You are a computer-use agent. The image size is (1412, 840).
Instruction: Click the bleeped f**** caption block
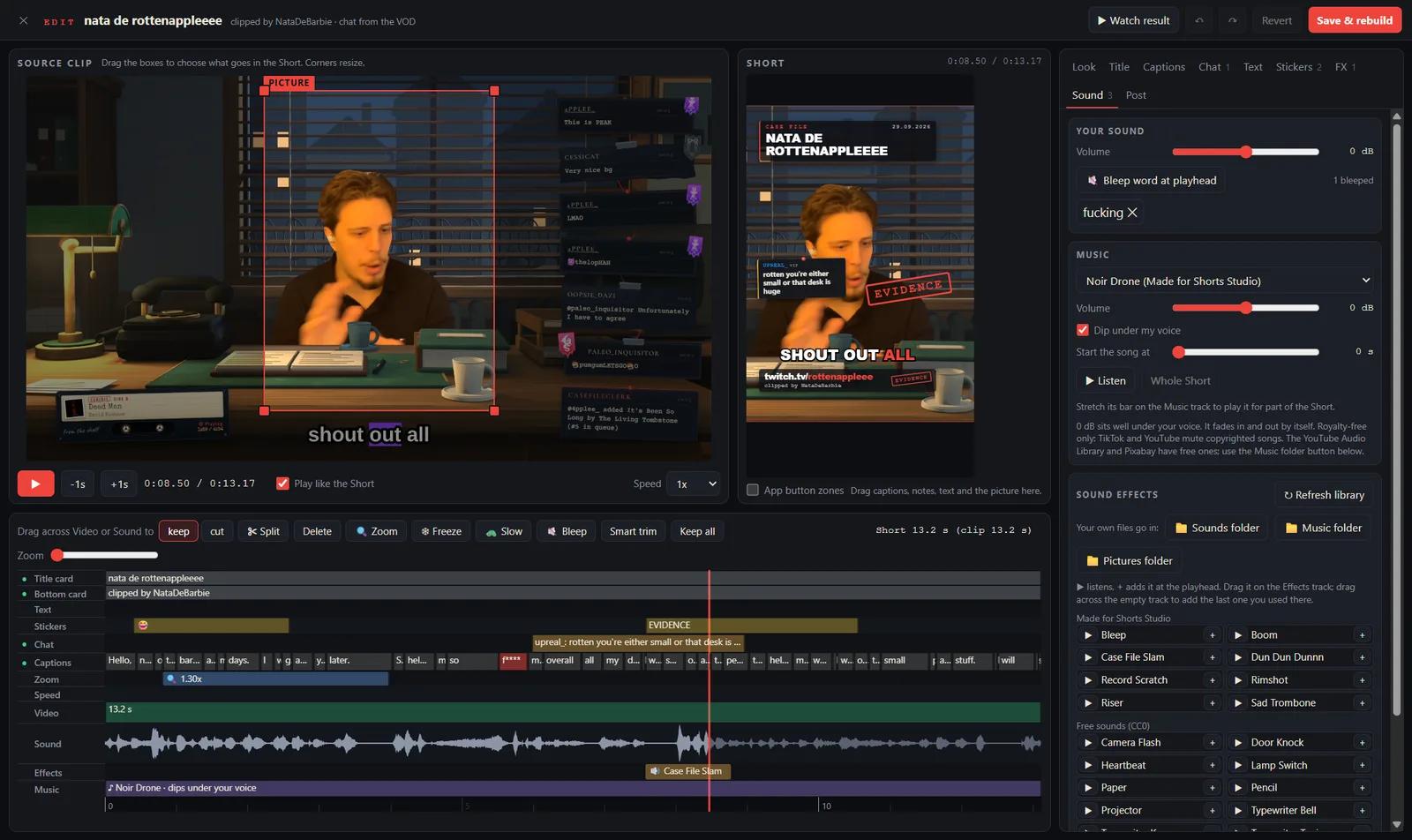point(513,660)
